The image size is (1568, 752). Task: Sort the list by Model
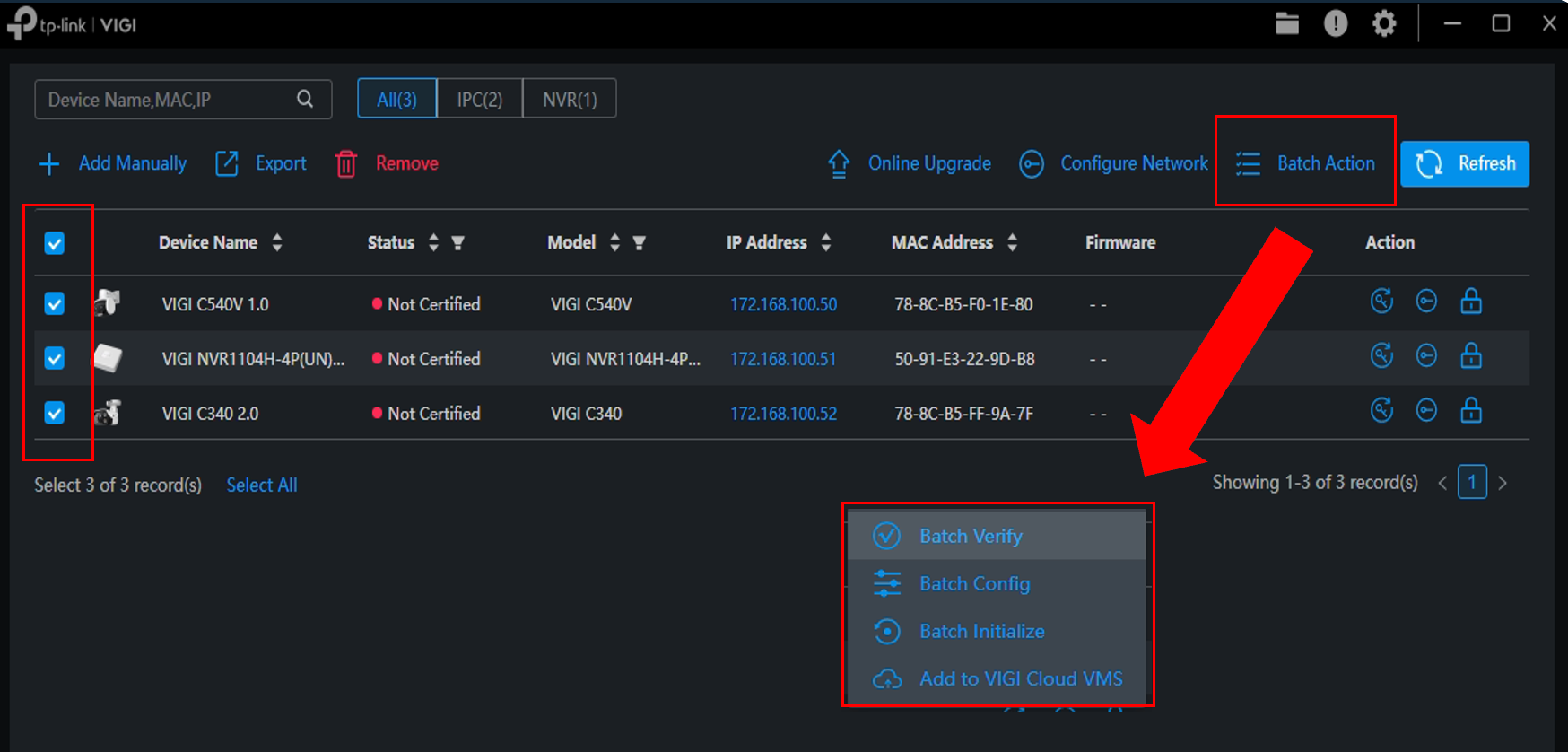[614, 242]
